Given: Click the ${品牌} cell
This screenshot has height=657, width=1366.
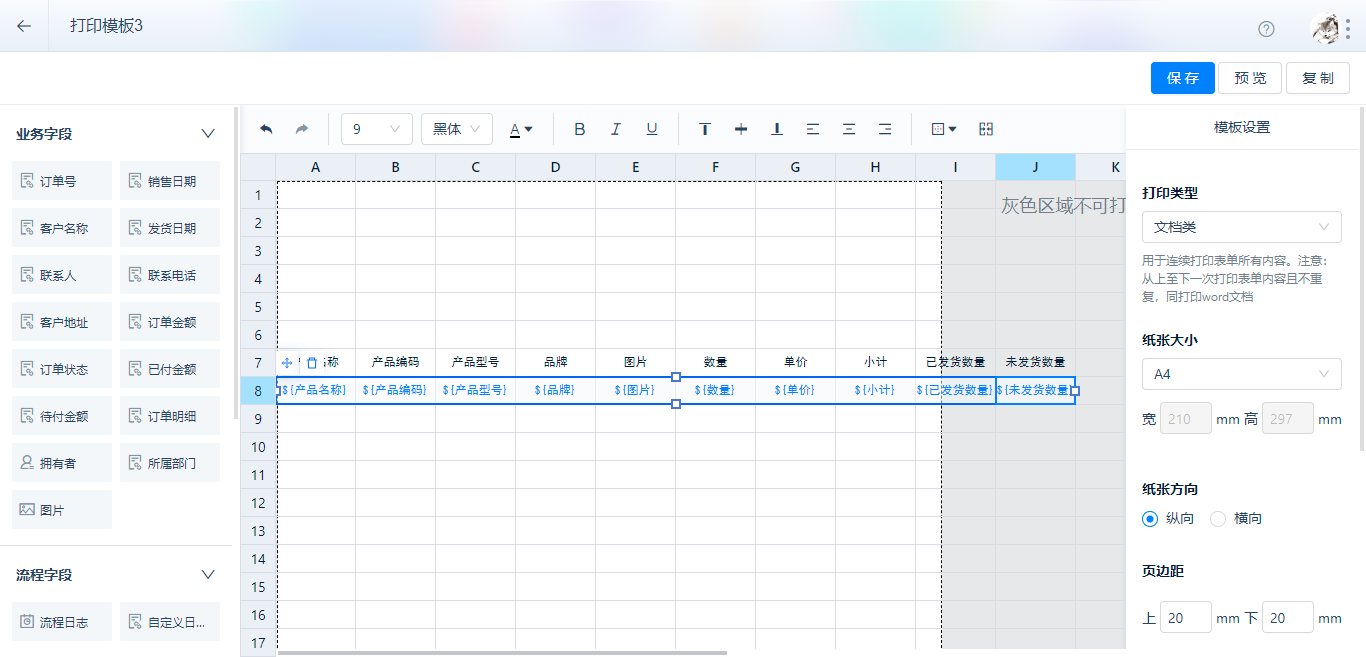Looking at the screenshot, I should 555,390.
